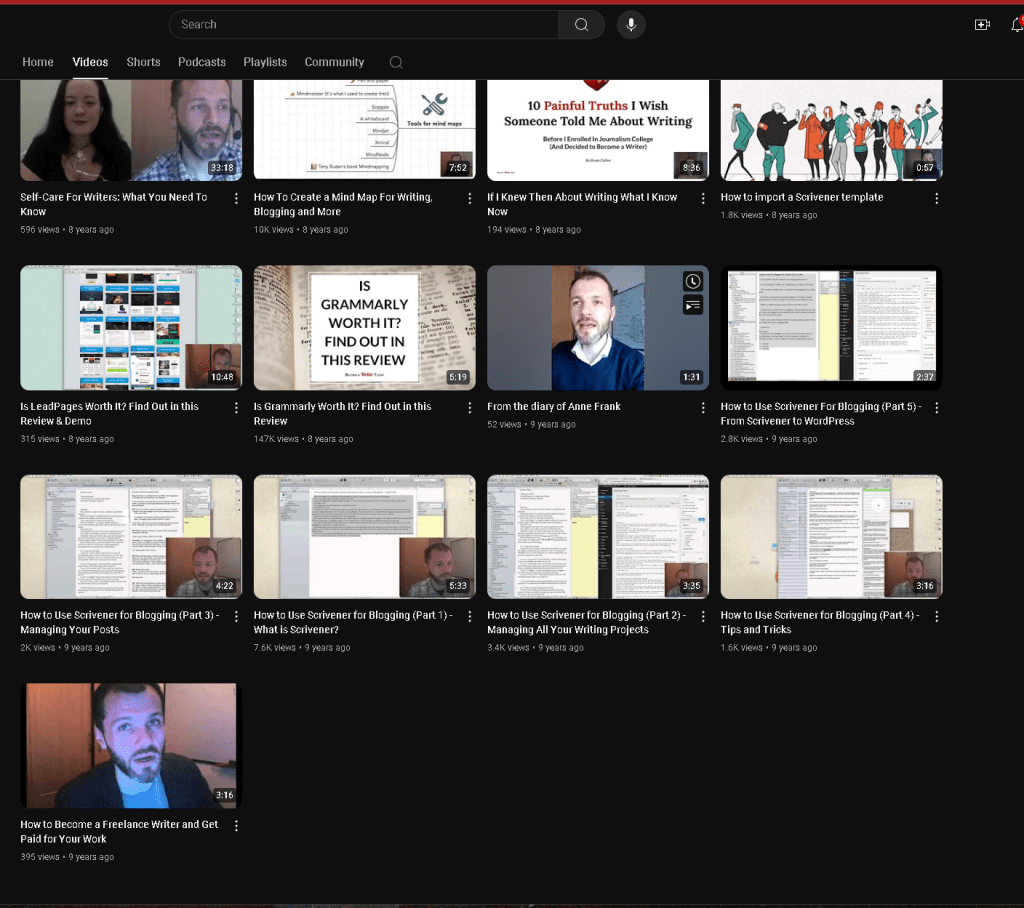Play the 33:18 Self-Care video thumbnail
This screenshot has height=908, width=1024.
click(x=131, y=130)
